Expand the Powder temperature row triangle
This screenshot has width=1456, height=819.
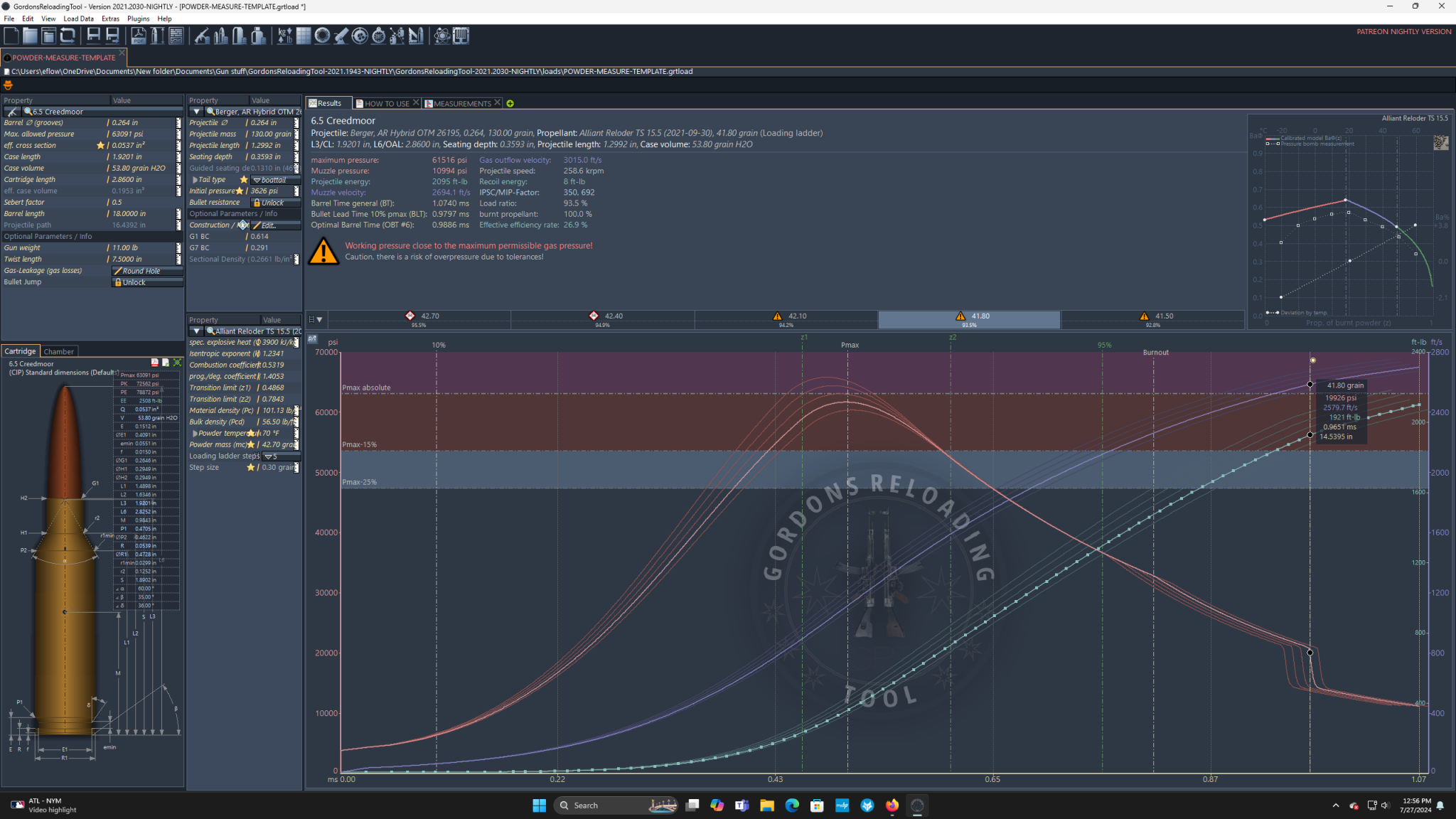195,433
